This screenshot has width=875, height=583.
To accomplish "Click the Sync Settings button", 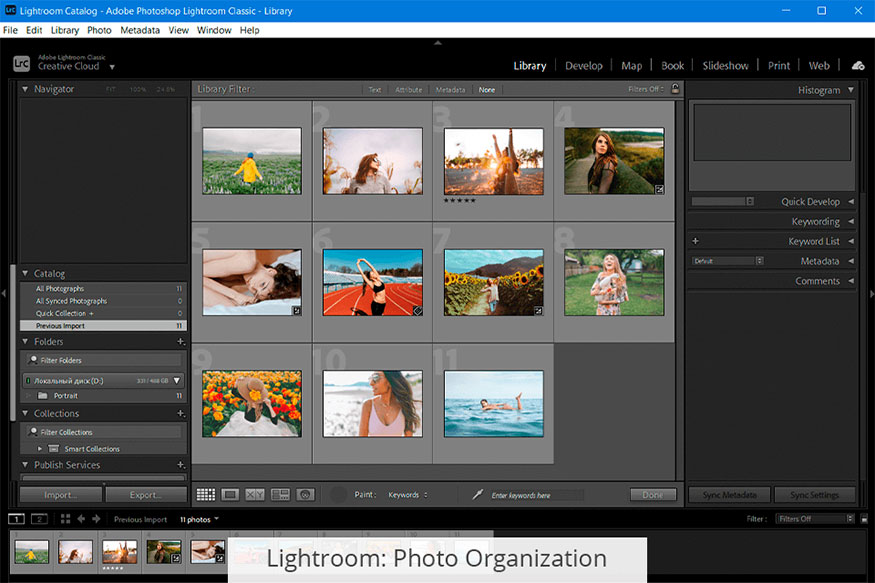I will pos(815,495).
